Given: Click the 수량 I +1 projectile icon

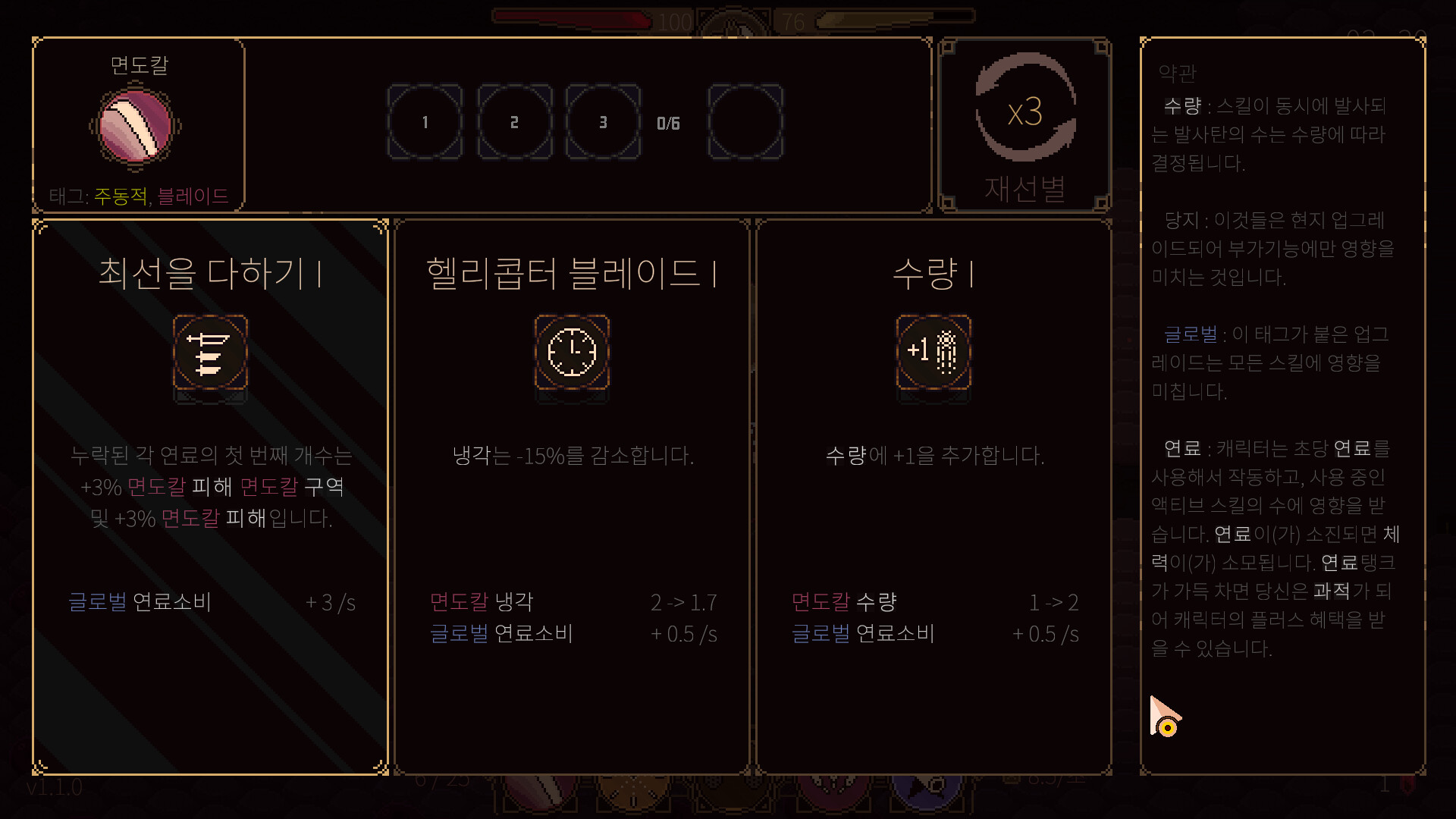Looking at the screenshot, I should pos(934,353).
